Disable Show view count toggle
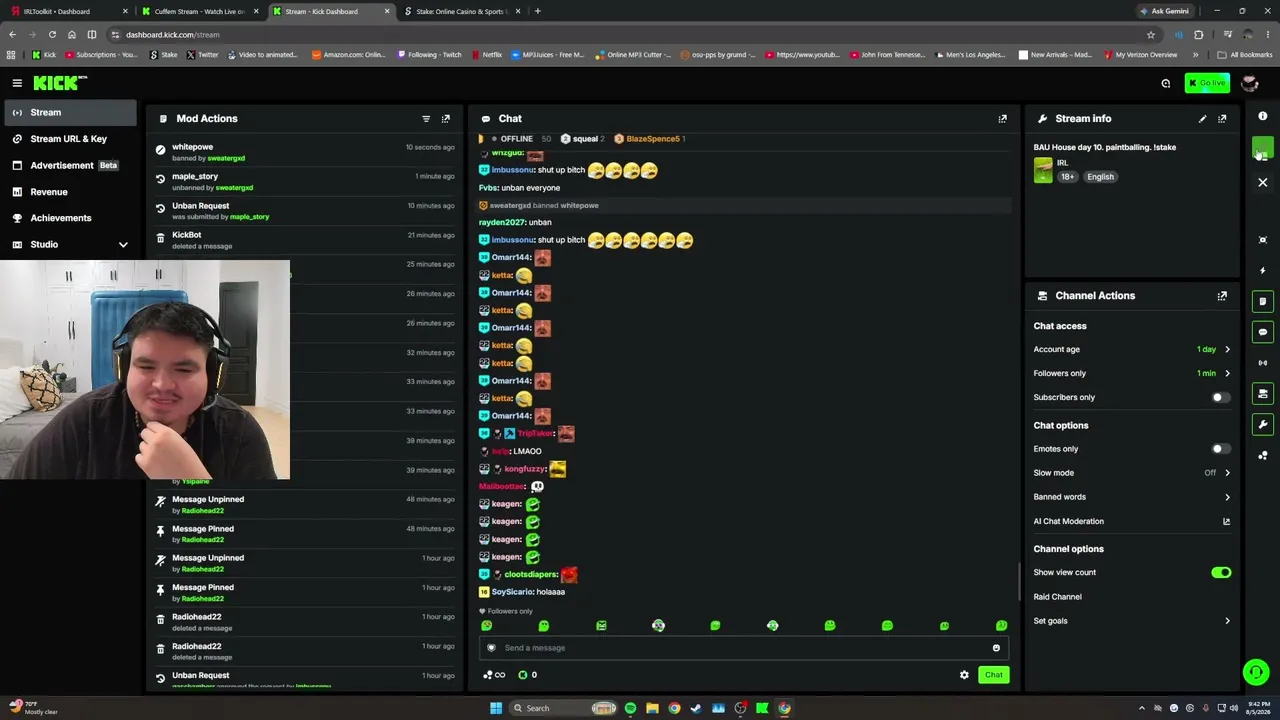 click(x=1221, y=573)
